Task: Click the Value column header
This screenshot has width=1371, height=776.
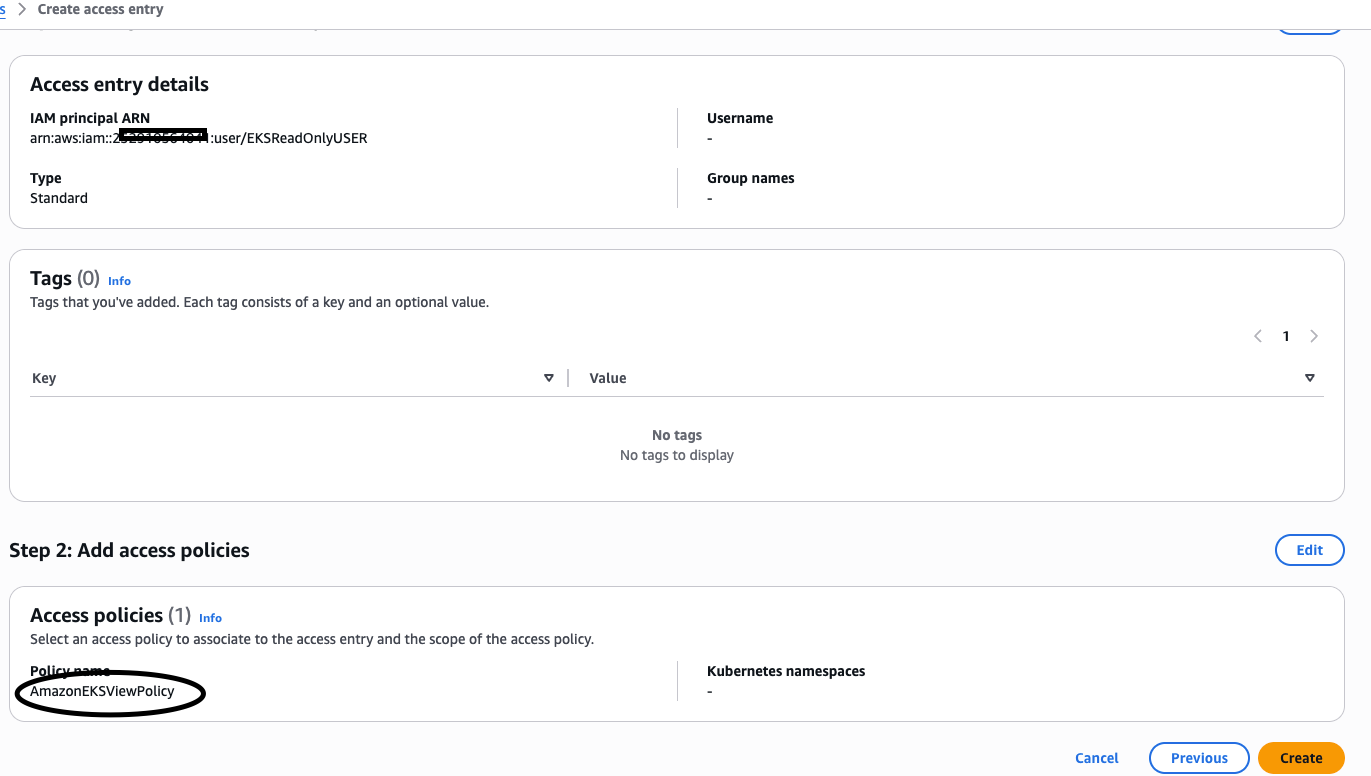Action: point(608,378)
